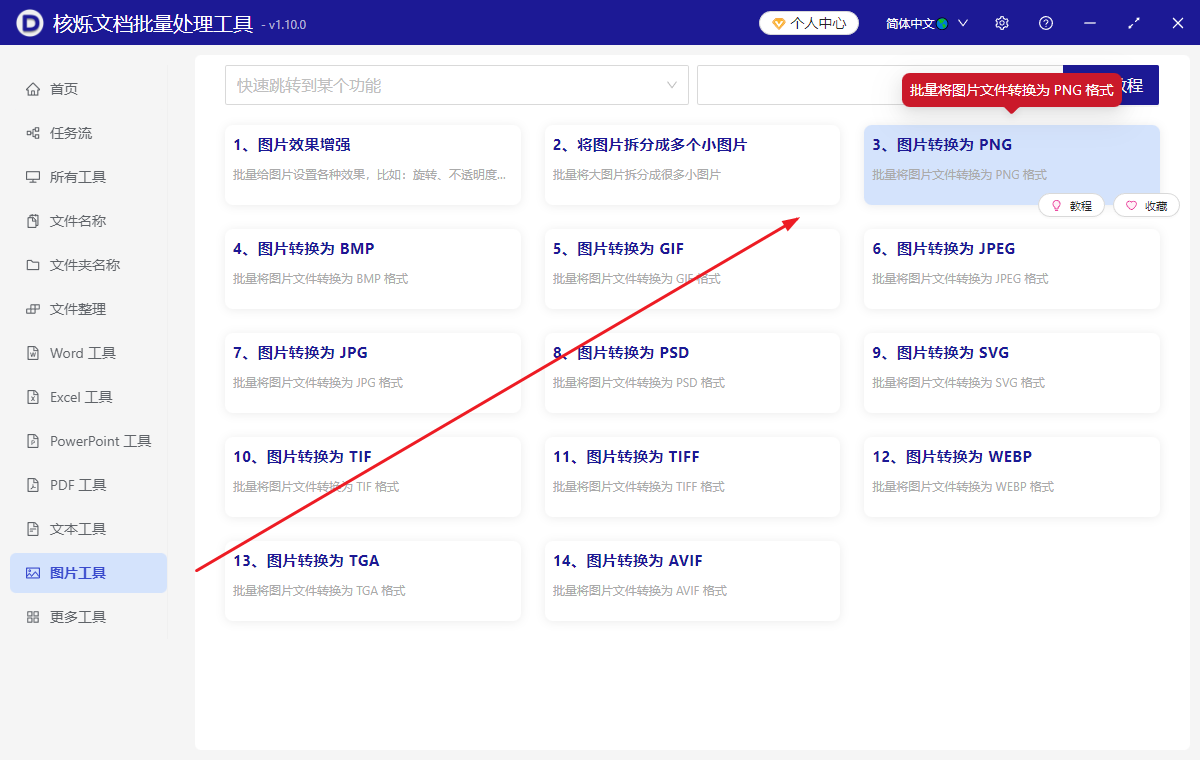Open PDF 工具 sidebar item
Image resolution: width=1200 pixels, height=760 pixels.
coord(88,485)
